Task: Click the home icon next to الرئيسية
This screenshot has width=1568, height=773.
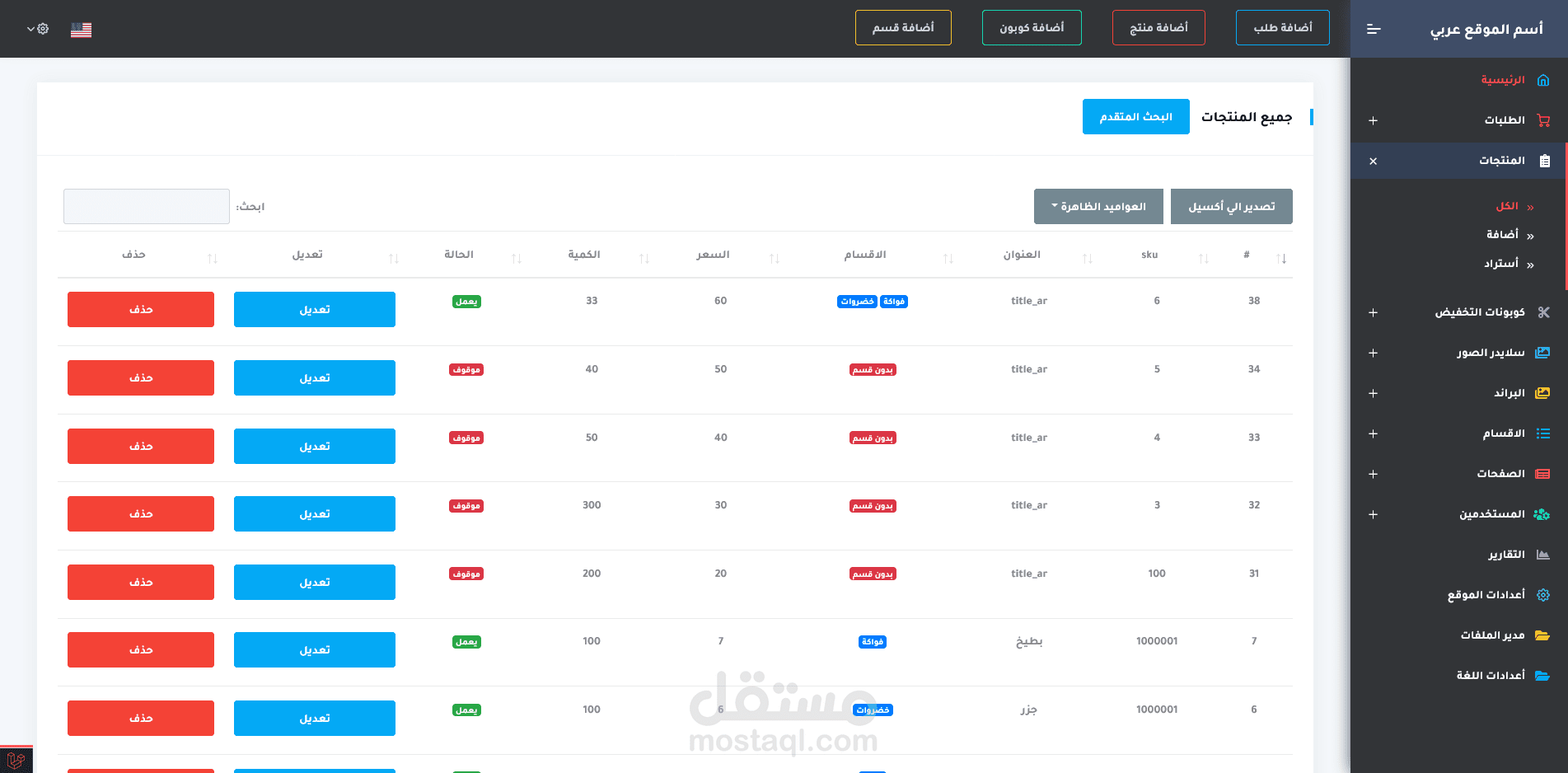Action: pos(1543,80)
